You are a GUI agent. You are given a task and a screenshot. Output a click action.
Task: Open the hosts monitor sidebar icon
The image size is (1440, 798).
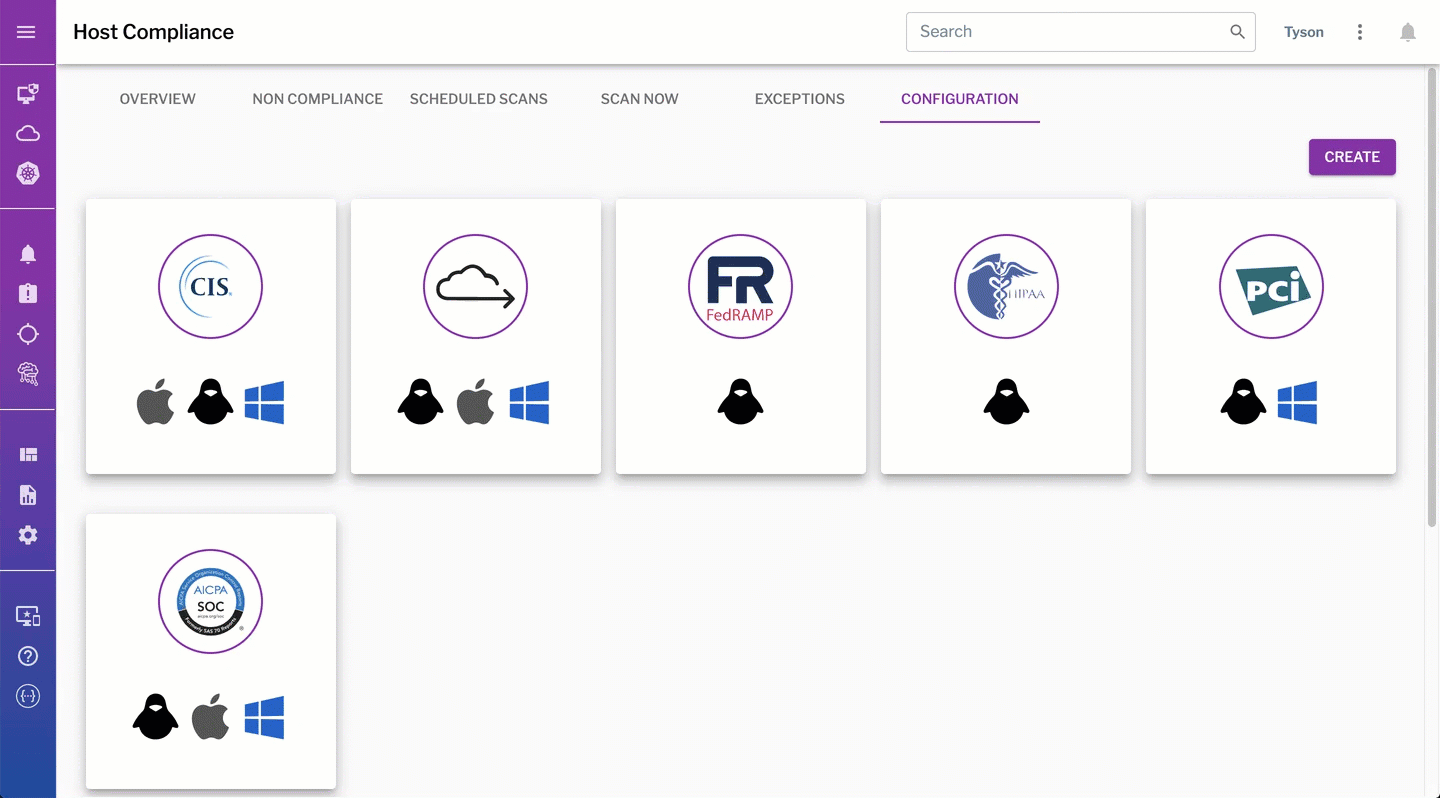(28, 94)
